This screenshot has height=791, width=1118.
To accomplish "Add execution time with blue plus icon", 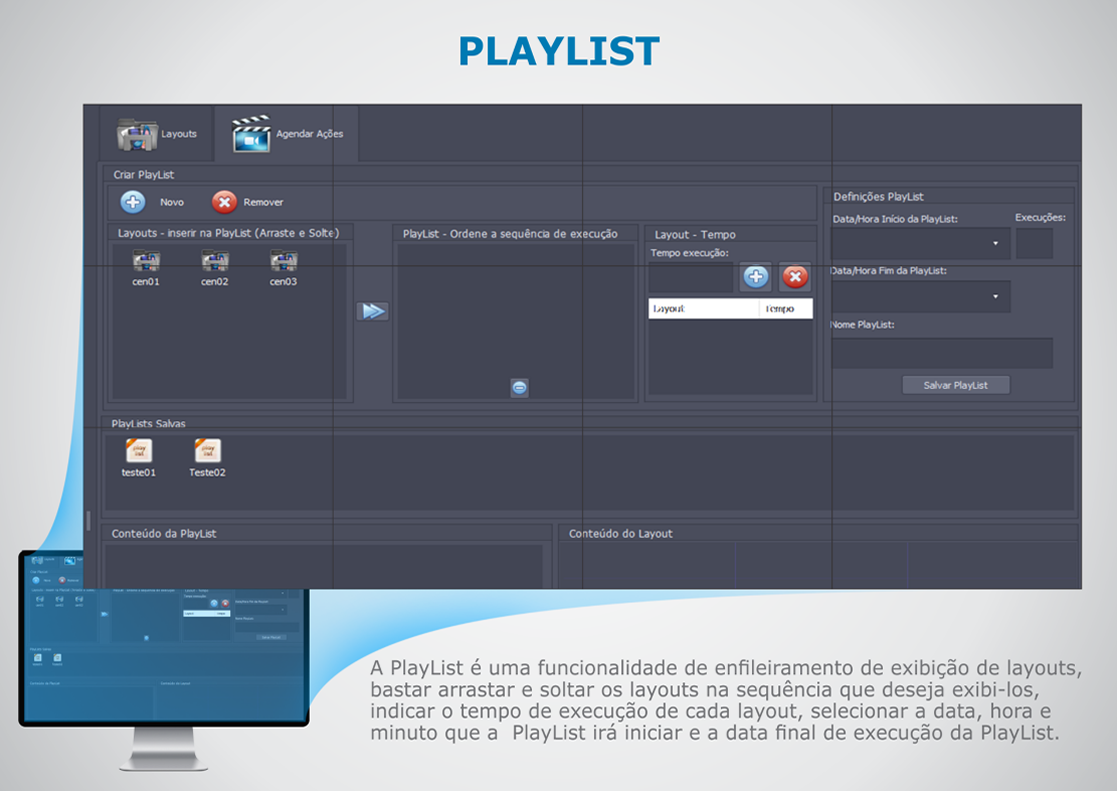I will coord(756,277).
